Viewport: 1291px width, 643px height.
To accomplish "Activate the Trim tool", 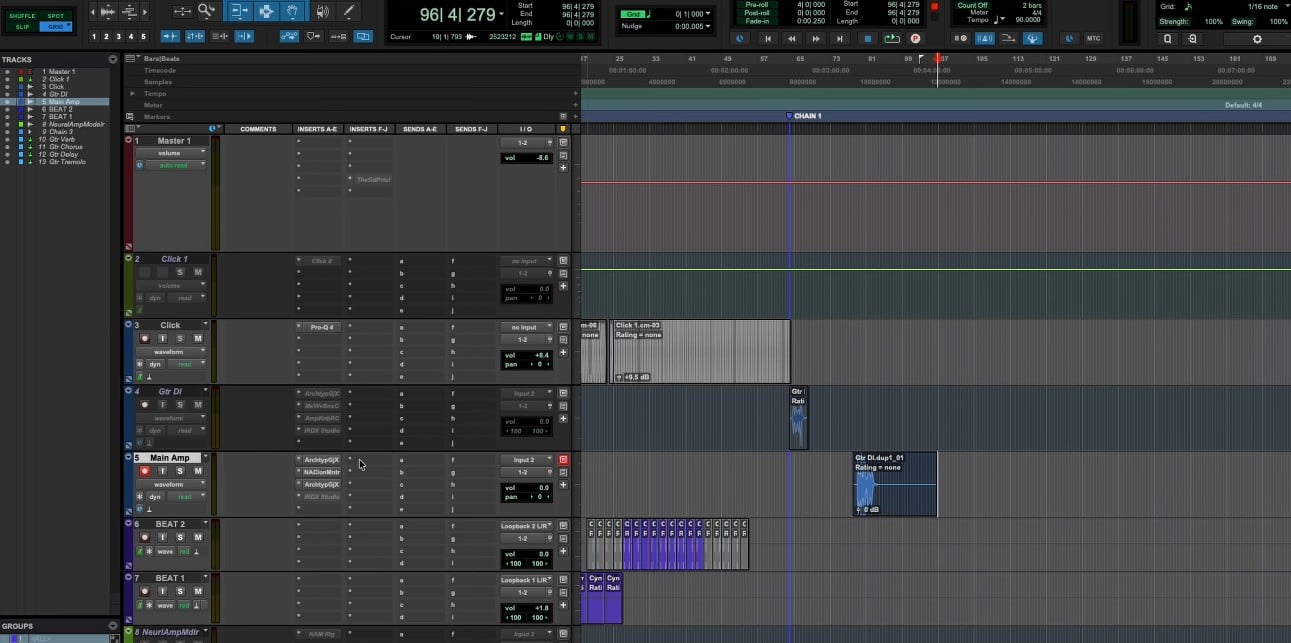I will [240, 12].
